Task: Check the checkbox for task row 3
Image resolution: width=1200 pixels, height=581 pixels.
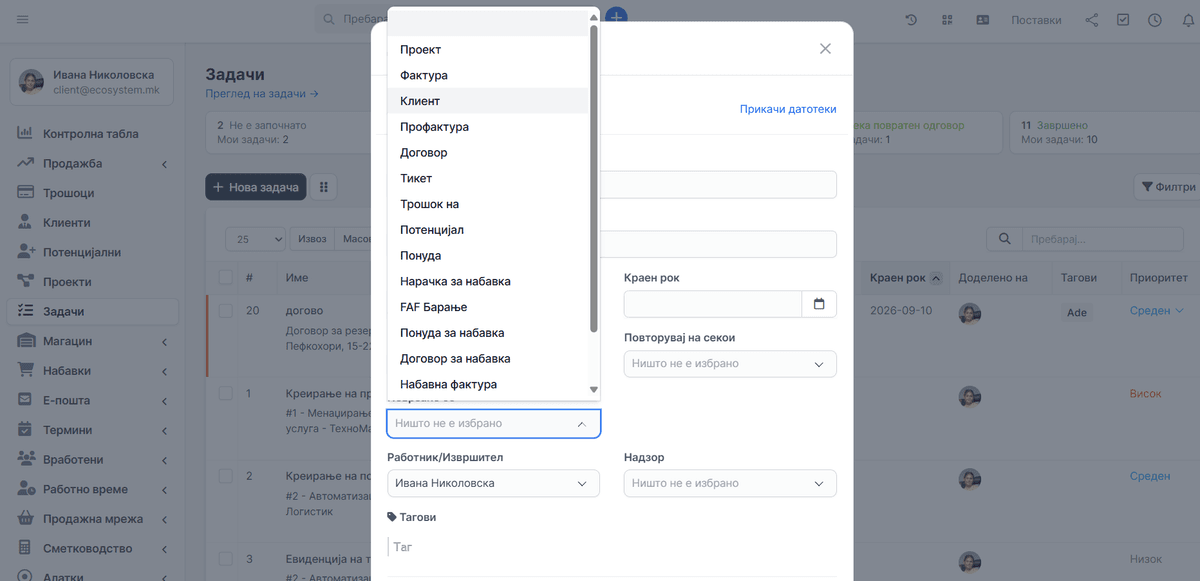Action: tap(226, 559)
